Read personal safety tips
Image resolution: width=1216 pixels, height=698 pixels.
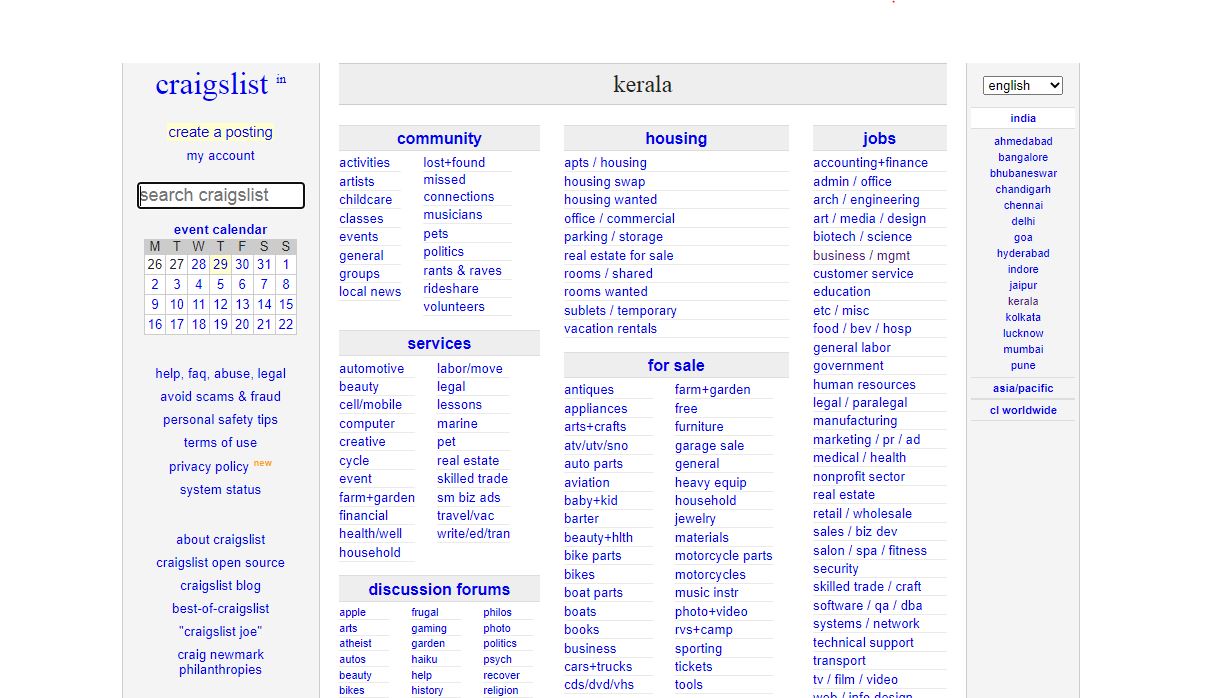[220, 420]
